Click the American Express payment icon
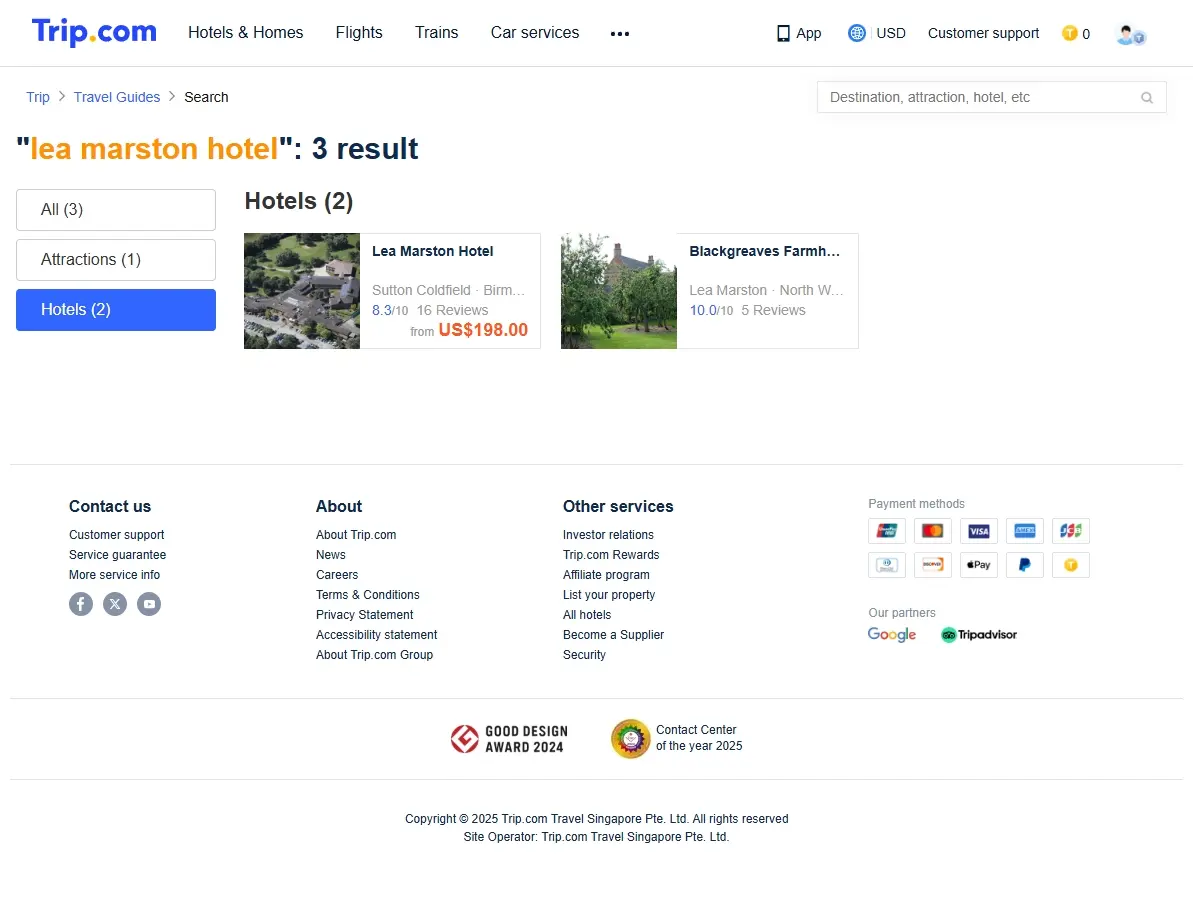Screen dimensions: 1193x921 click(1025, 531)
